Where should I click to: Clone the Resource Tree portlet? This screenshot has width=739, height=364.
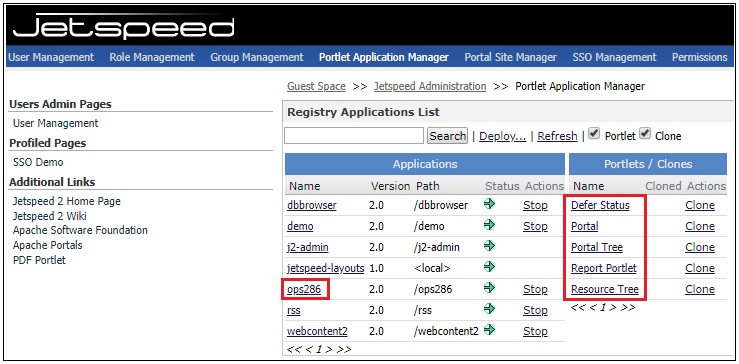[699, 290]
